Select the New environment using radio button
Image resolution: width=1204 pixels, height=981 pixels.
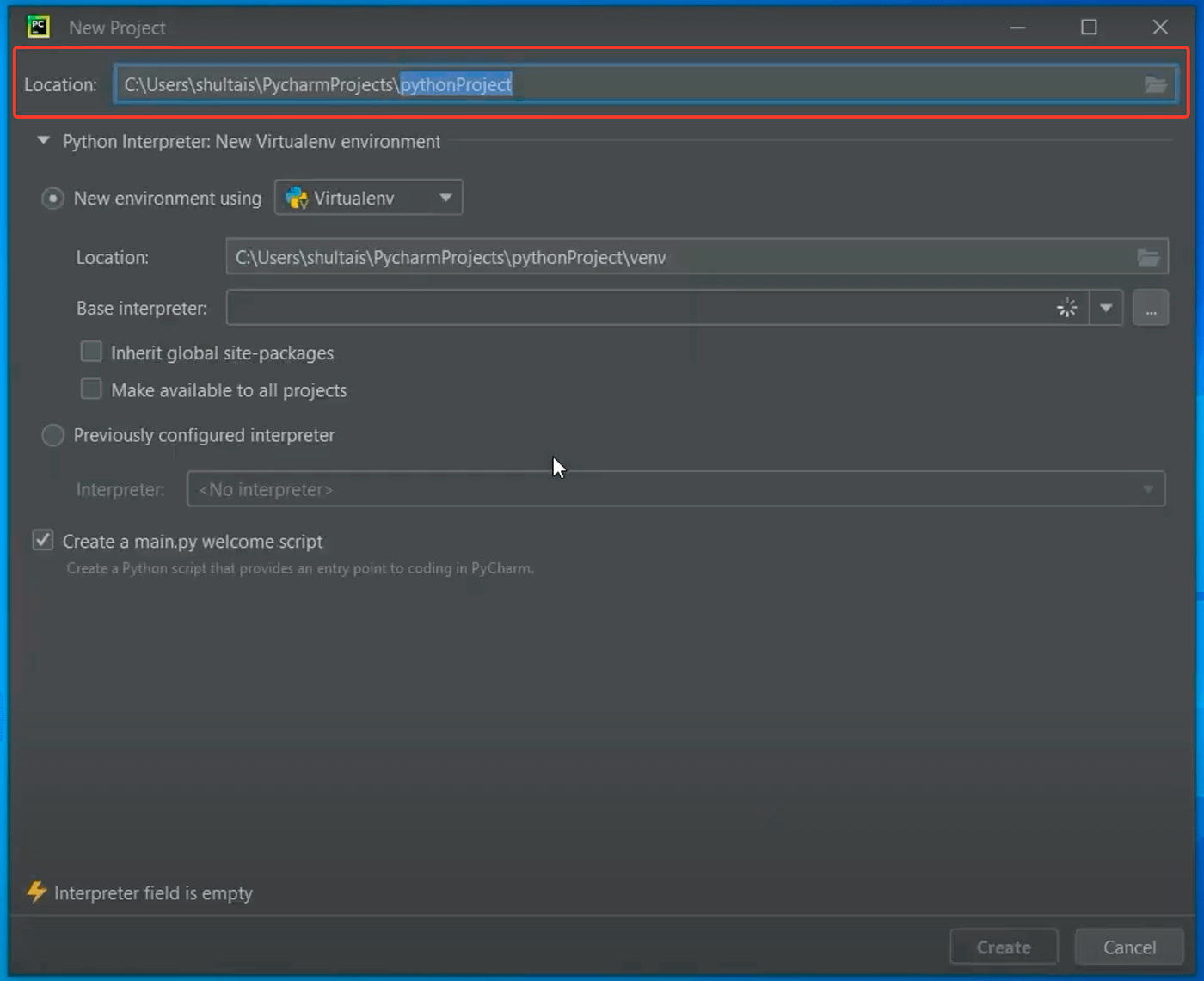click(52, 198)
